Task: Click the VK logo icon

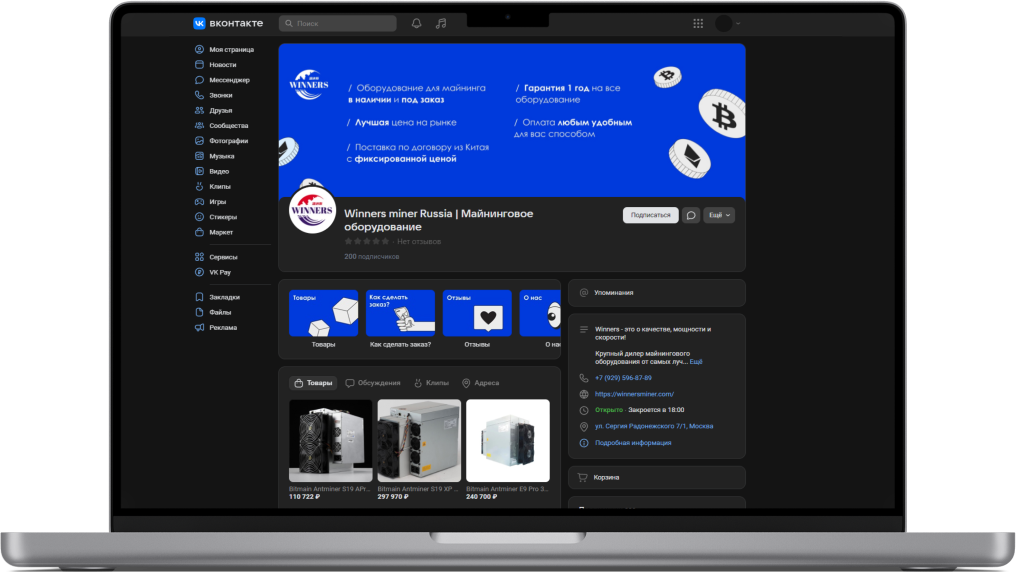Action: (x=199, y=23)
